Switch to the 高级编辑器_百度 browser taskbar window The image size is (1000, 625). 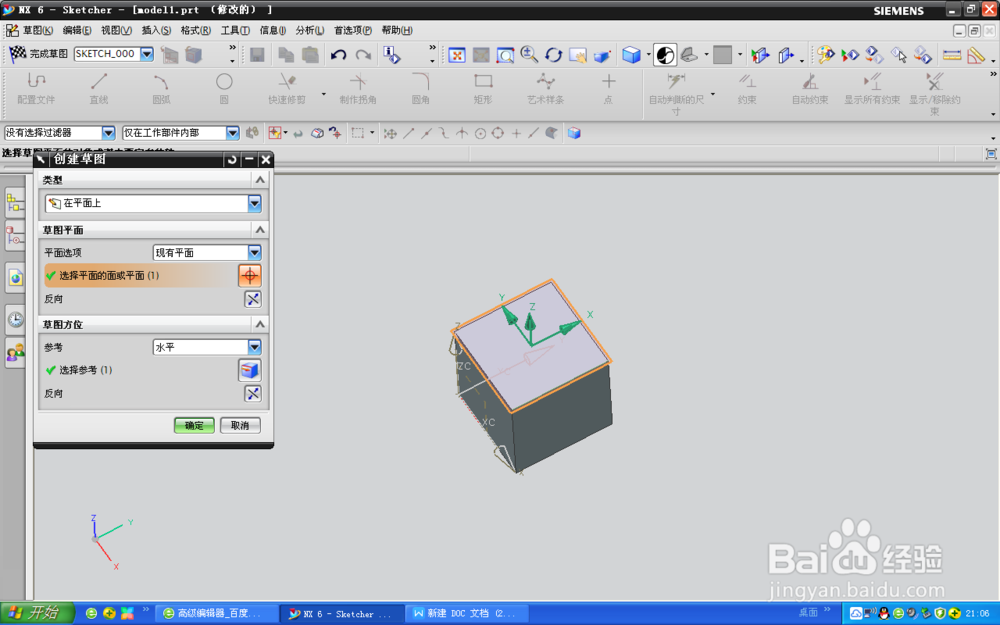point(217,614)
